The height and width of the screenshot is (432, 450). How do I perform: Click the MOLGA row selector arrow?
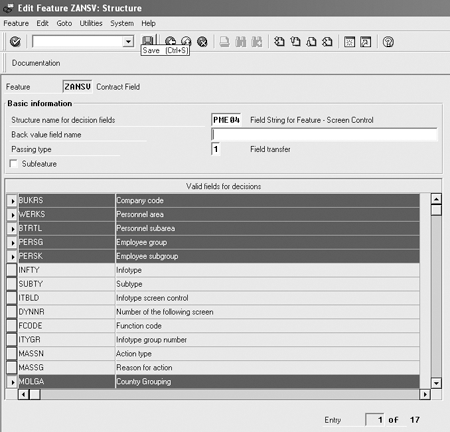(12, 382)
